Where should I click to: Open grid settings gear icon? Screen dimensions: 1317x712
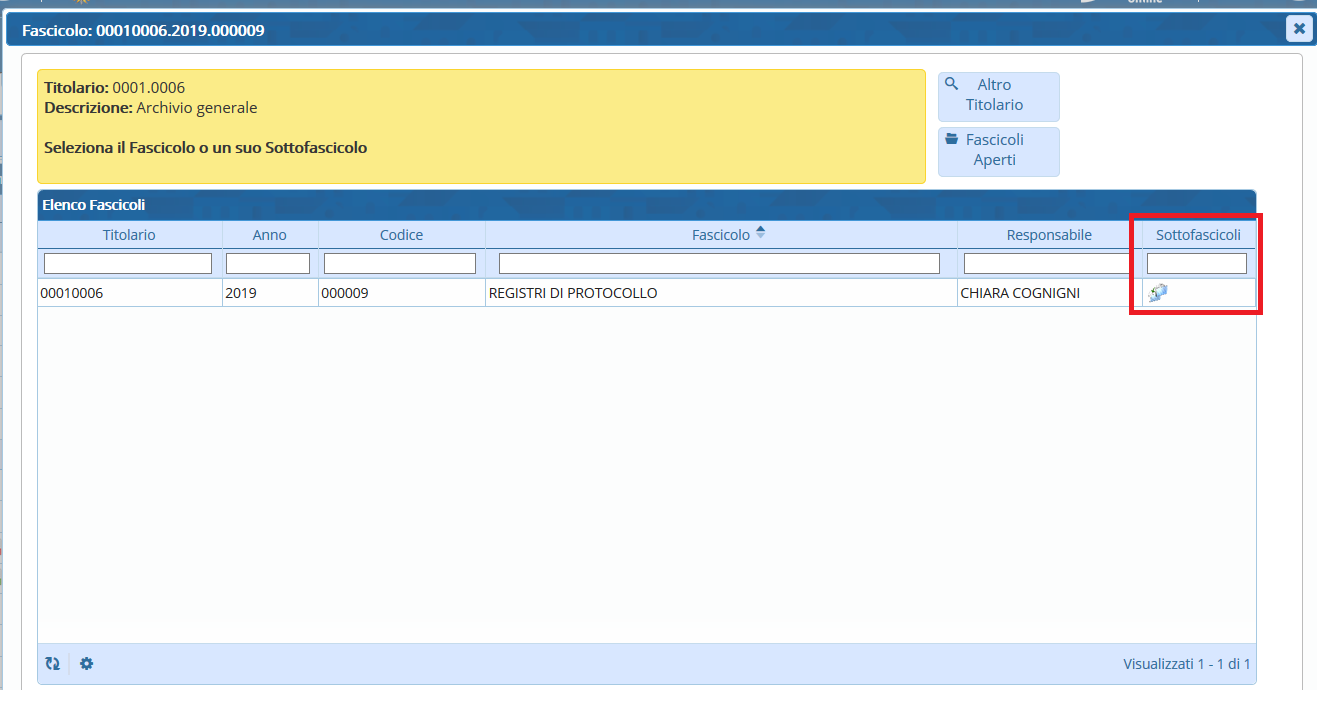point(87,663)
